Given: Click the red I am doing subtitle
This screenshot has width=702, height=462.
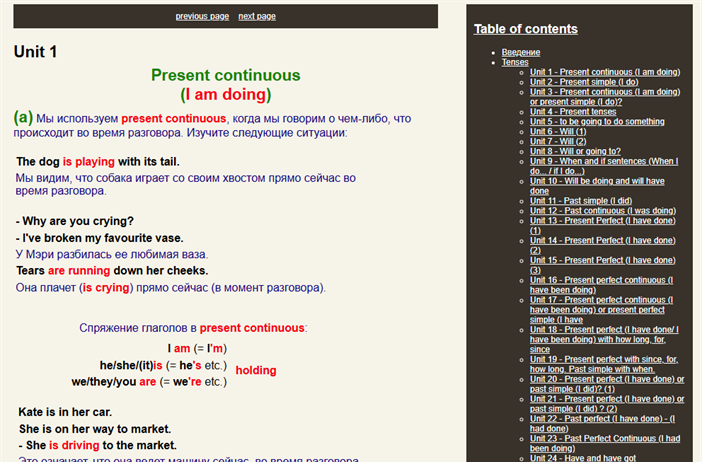Looking at the screenshot, I should tap(226, 94).
